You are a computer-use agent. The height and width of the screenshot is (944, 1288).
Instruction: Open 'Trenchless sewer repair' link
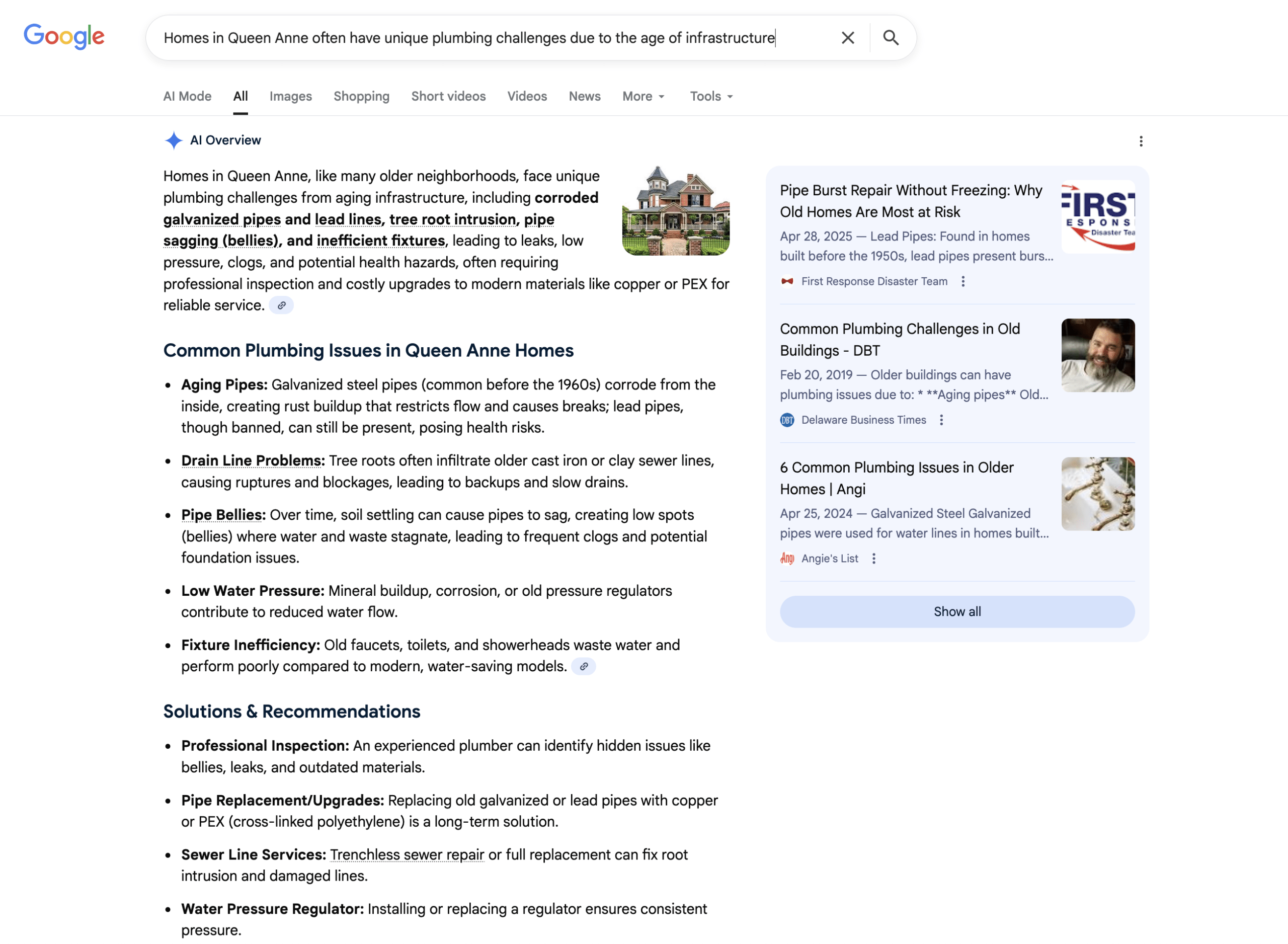pyautogui.click(x=407, y=855)
